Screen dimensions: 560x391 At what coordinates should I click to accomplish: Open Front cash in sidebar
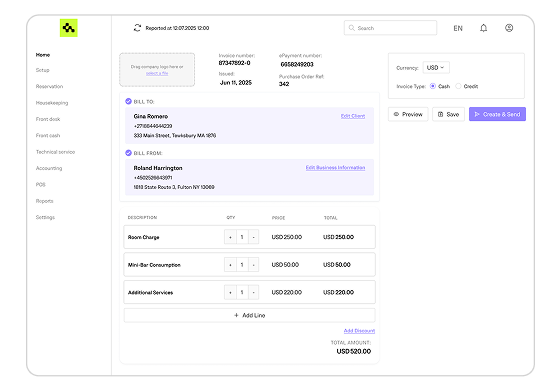48,135
